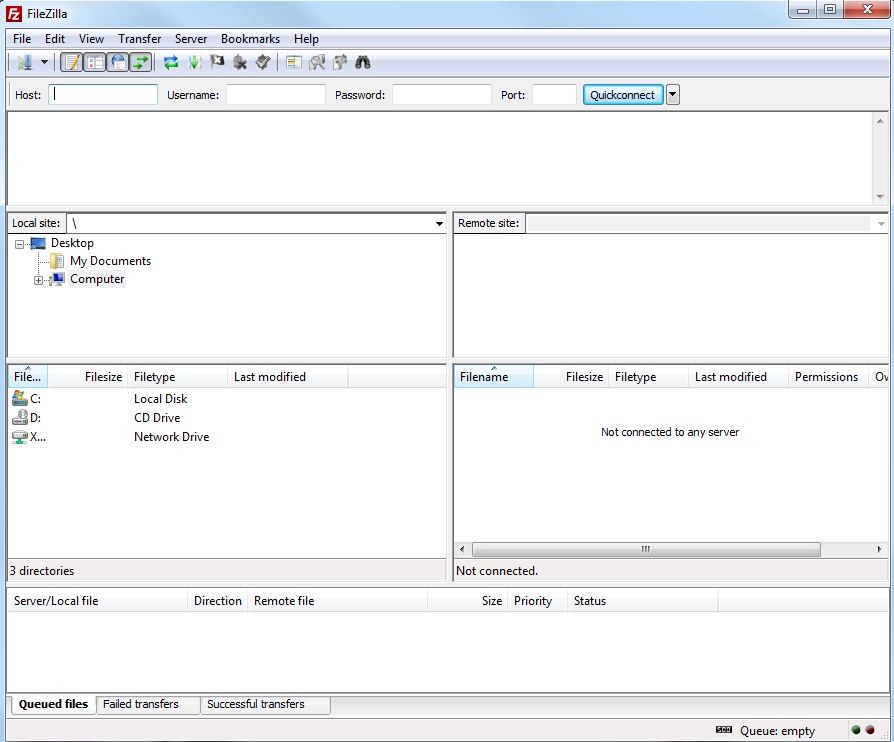894x742 pixels.
Task: Click message log scroll down arrow
Action: [x=880, y=197]
